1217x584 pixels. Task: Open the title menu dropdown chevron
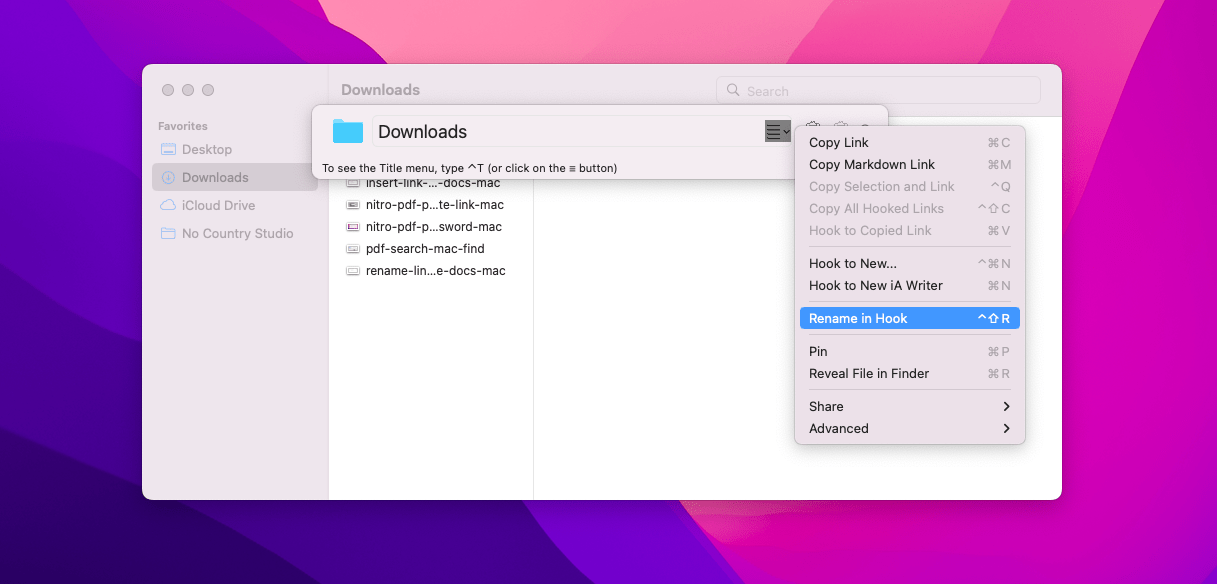point(786,131)
